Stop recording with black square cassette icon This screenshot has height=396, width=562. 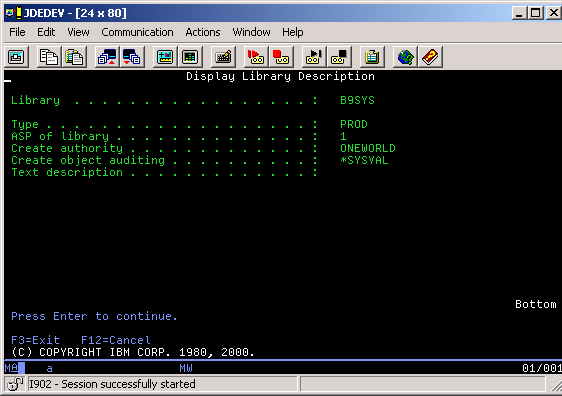pos(339,57)
